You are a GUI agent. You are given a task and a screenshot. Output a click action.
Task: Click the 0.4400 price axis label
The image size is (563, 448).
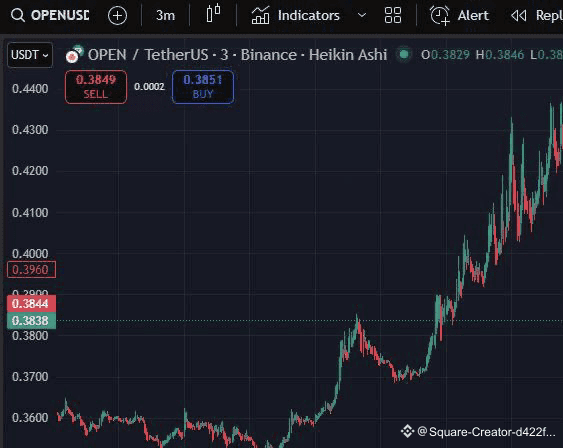tap(30, 89)
